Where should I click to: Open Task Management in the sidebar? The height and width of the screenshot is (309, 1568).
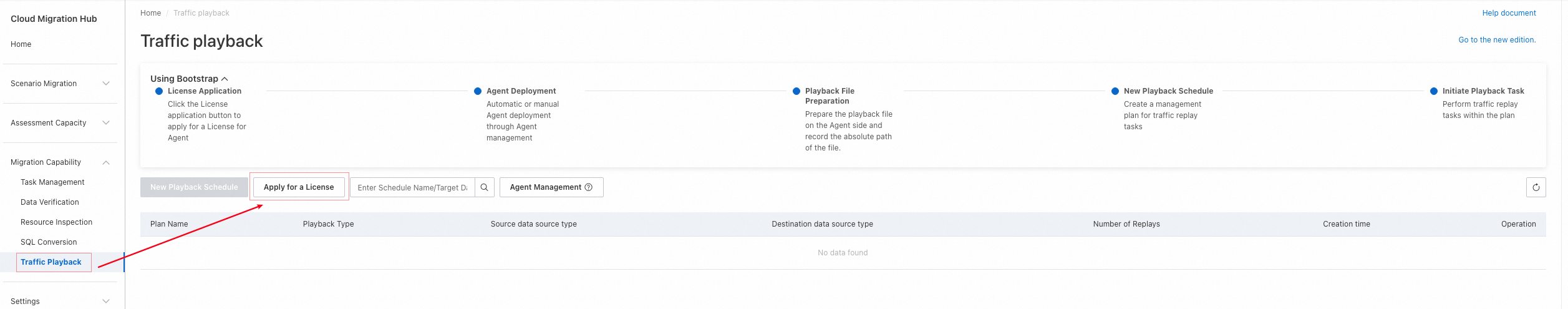pos(52,182)
